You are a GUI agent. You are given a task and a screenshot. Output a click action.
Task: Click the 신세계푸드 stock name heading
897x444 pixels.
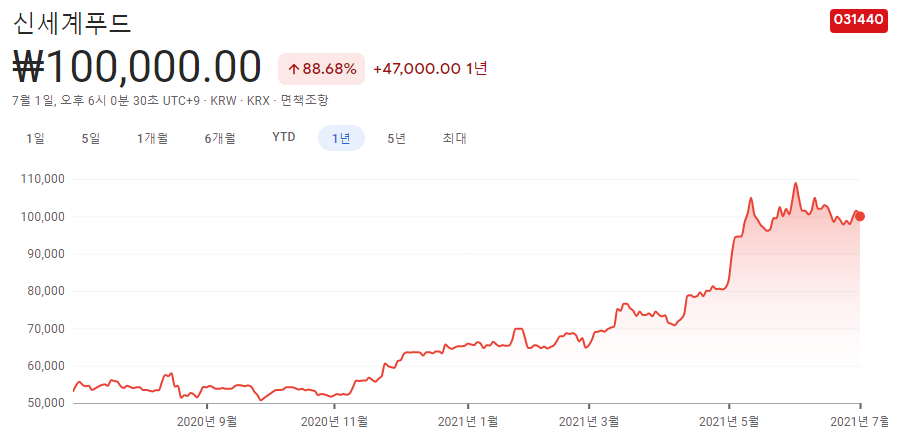coord(72,23)
